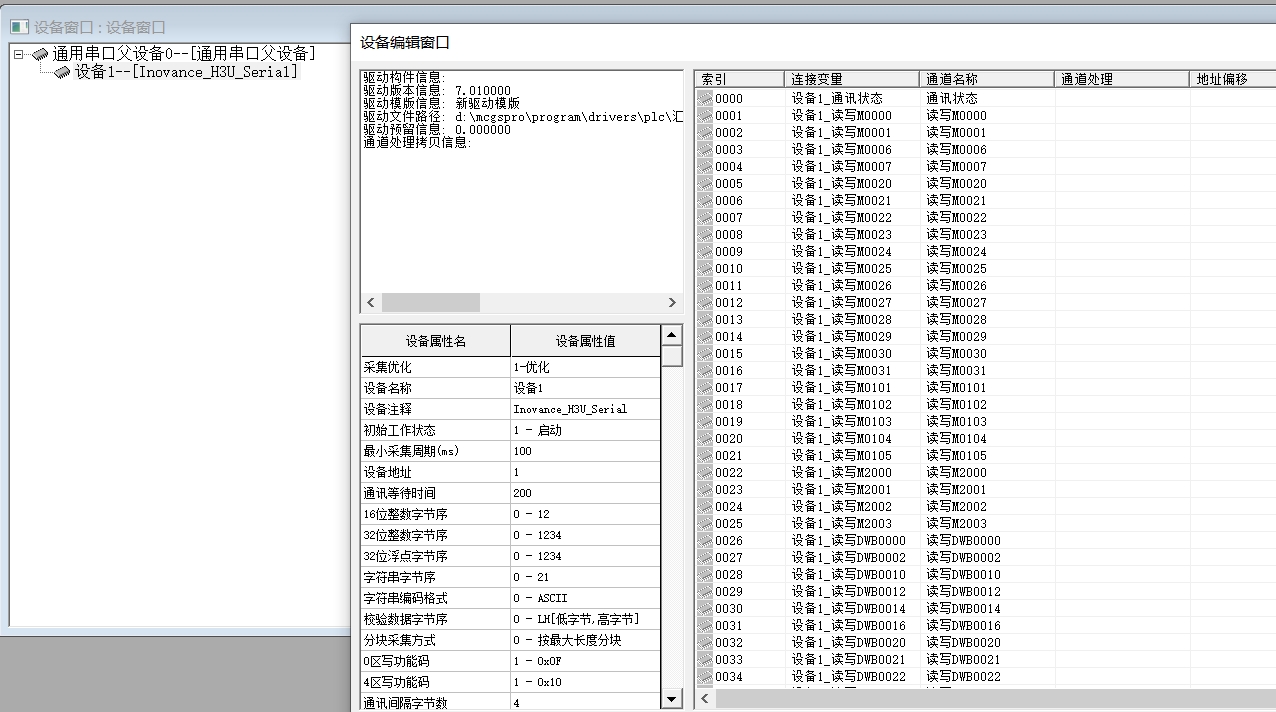Click right arrow of driver info scrollbar
This screenshot has height=712, width=1276.
coord(672,302)
